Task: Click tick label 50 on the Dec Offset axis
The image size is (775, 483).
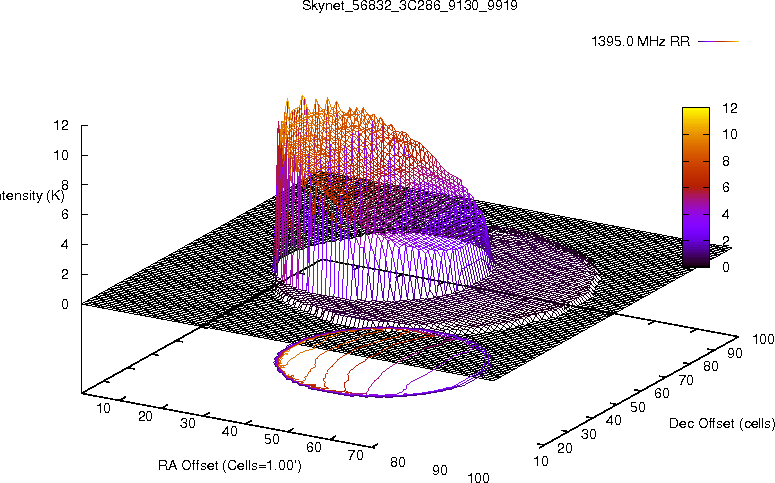Action: click(638, 407)
